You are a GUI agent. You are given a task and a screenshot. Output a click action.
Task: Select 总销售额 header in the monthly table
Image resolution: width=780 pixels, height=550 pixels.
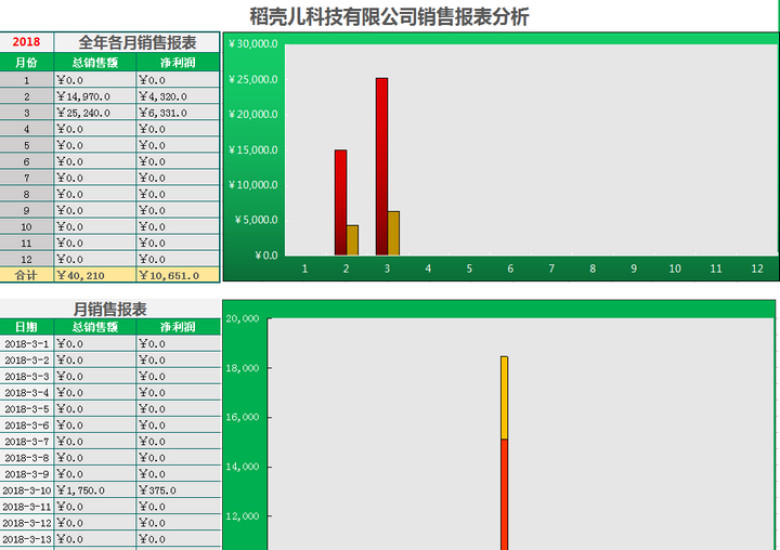click(95, 327)
